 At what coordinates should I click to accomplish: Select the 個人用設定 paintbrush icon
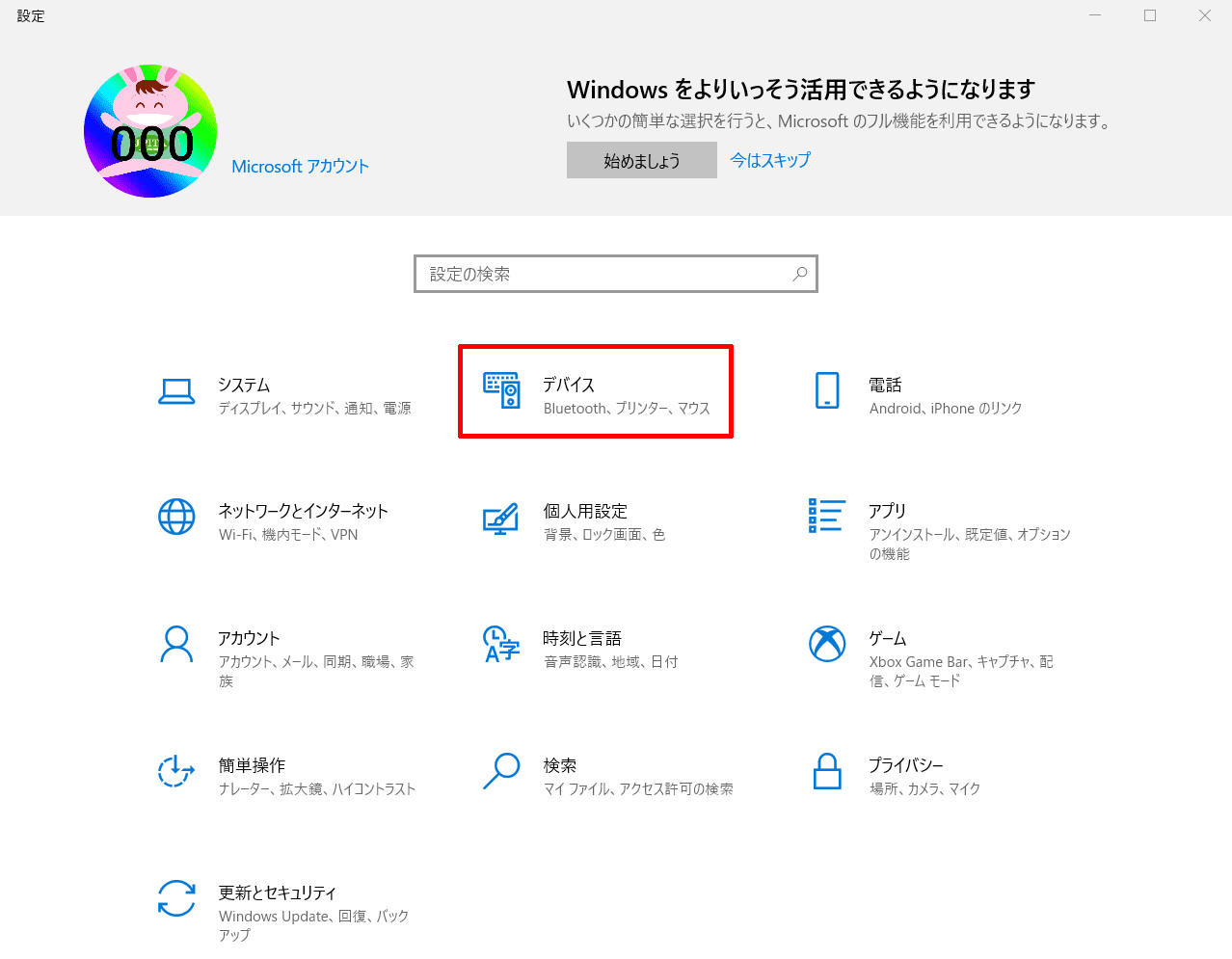501,519
